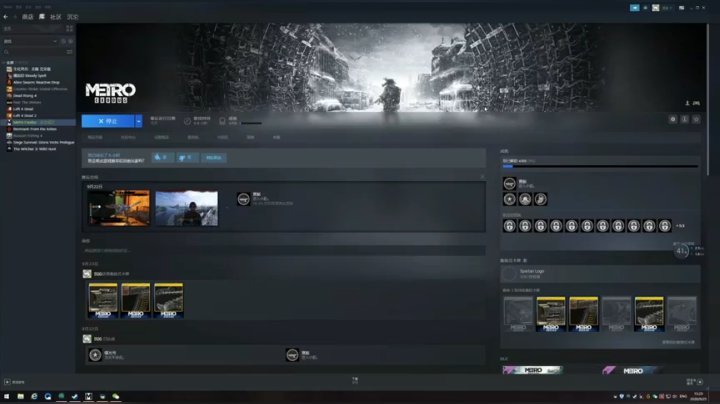Open first Metro DLC banner
This screenshot has height=404, width=720.
point(533,370)
